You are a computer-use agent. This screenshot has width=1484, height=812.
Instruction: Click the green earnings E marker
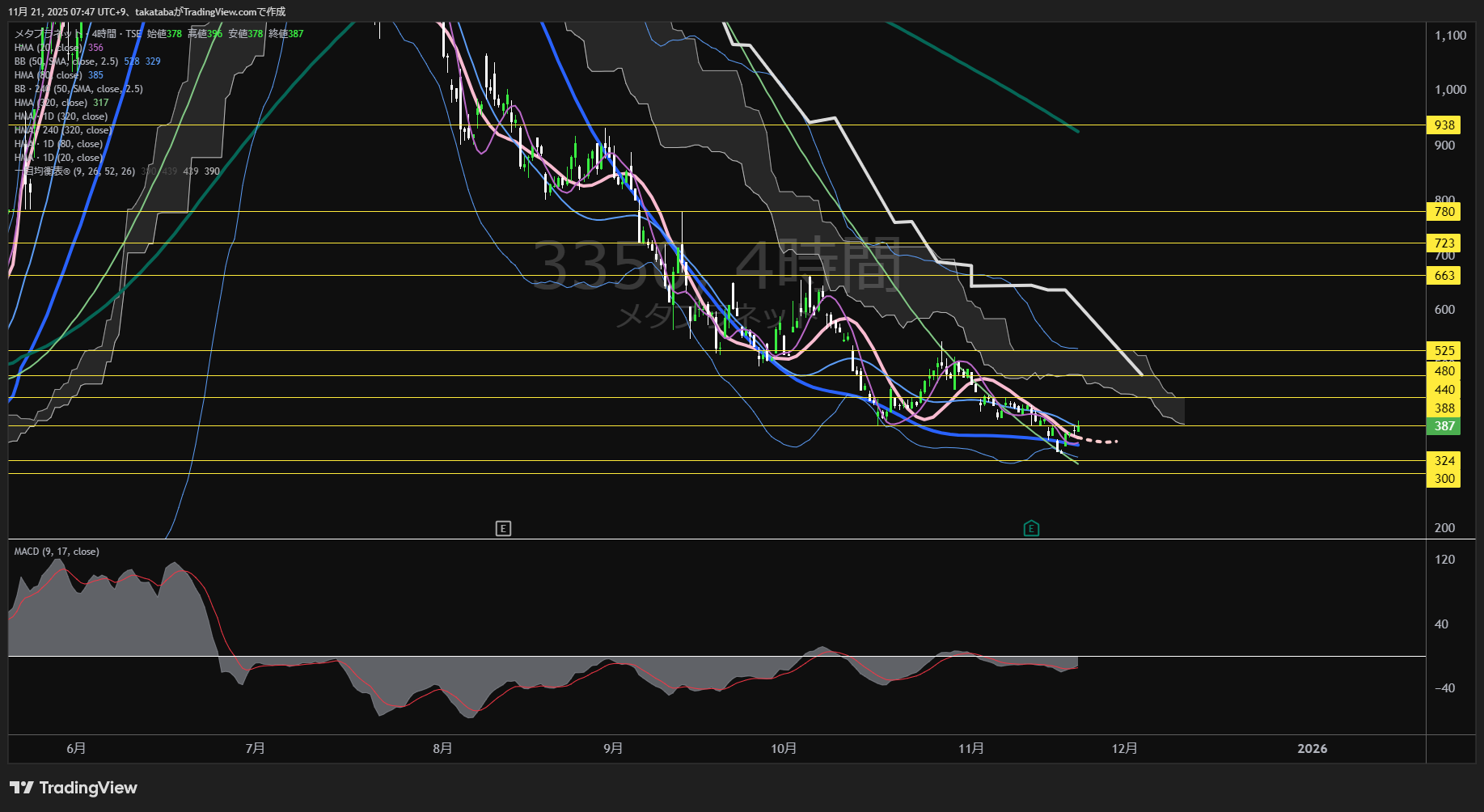(1031, 529)
